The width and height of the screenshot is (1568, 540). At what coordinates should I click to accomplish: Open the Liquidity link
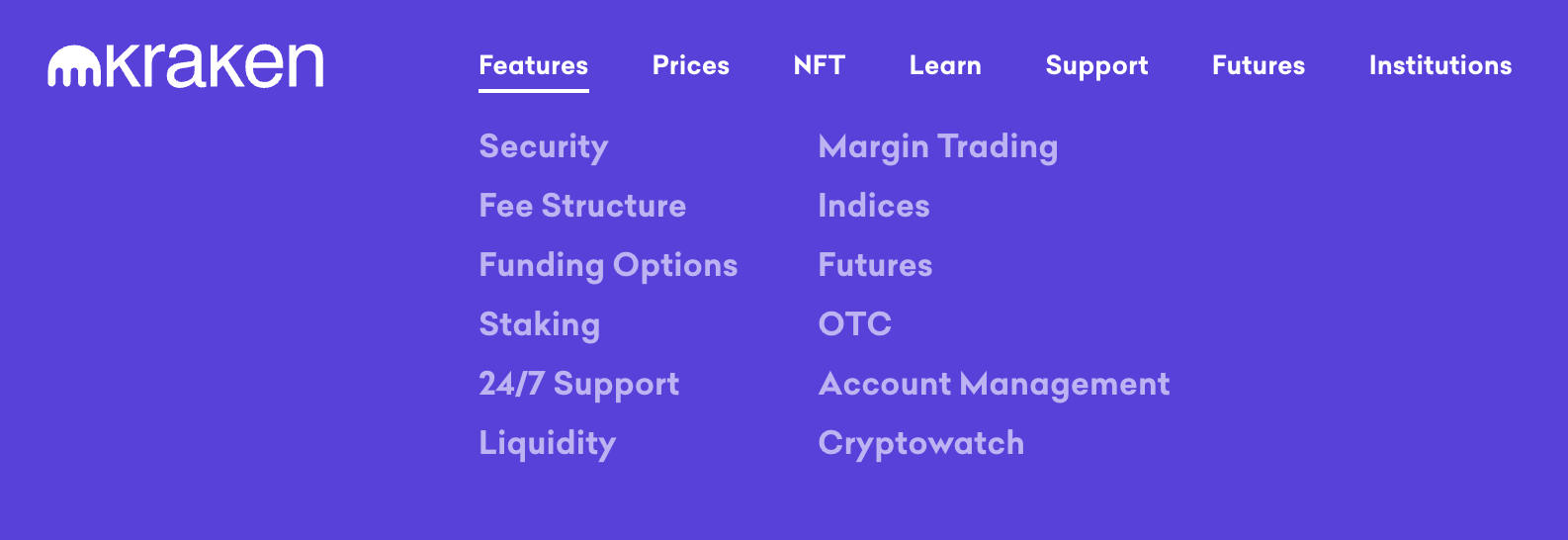(x=547, y=443)
